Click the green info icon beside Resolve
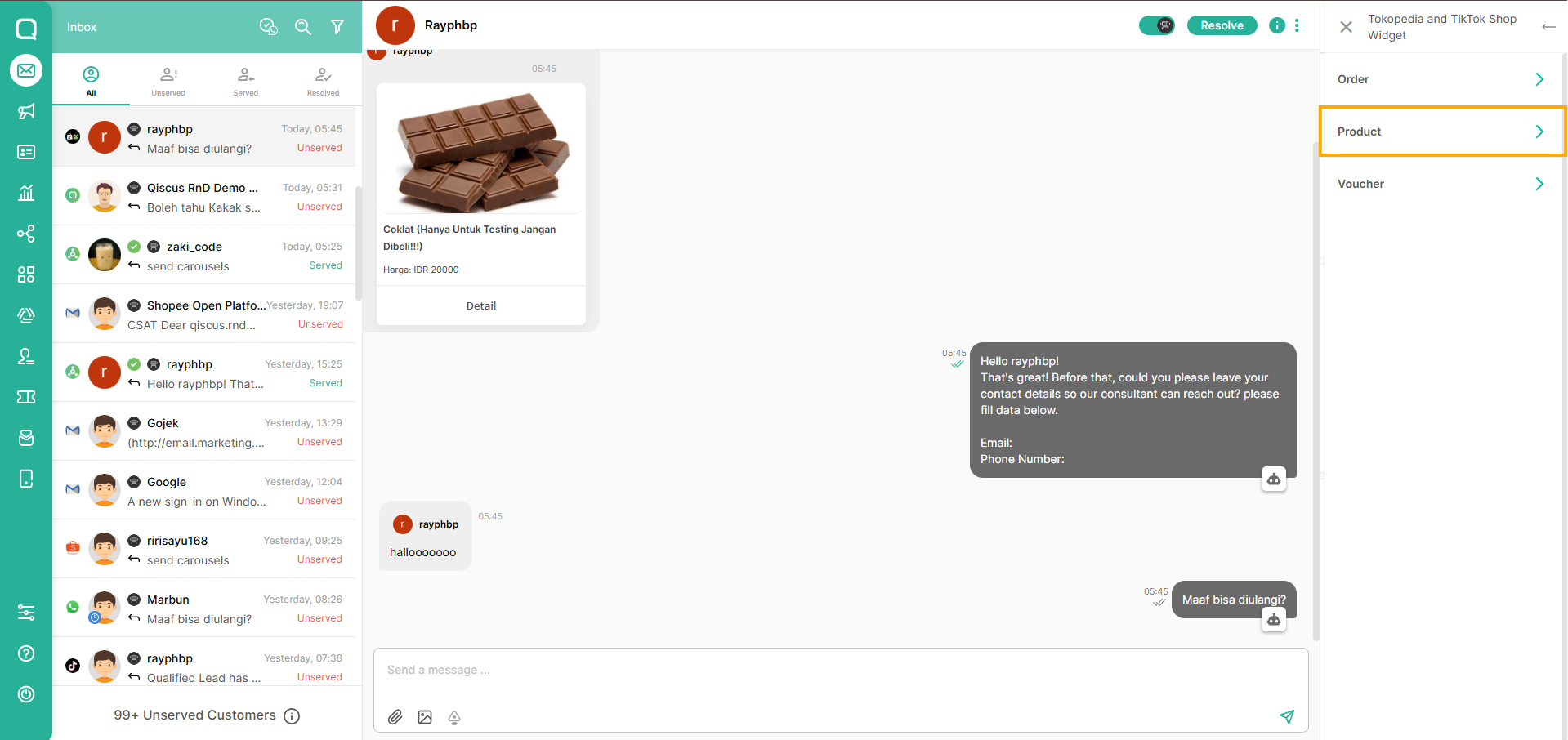The height and width of the screenshot is (740, 1568). click(x=1276, y=25)
